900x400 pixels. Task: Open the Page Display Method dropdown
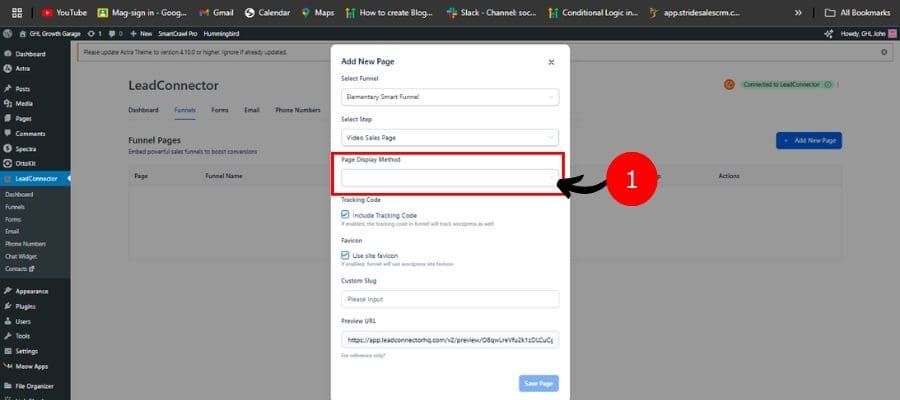coord(450,178)
